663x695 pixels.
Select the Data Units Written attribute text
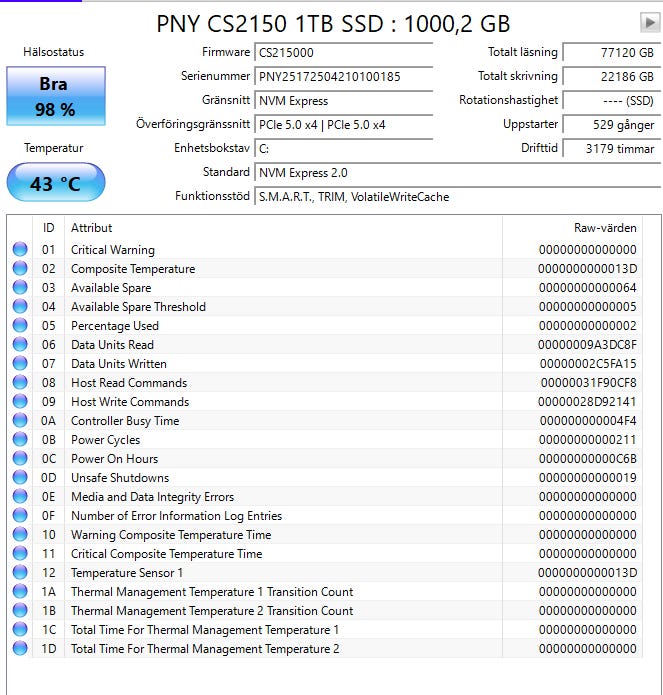[119, 363]
